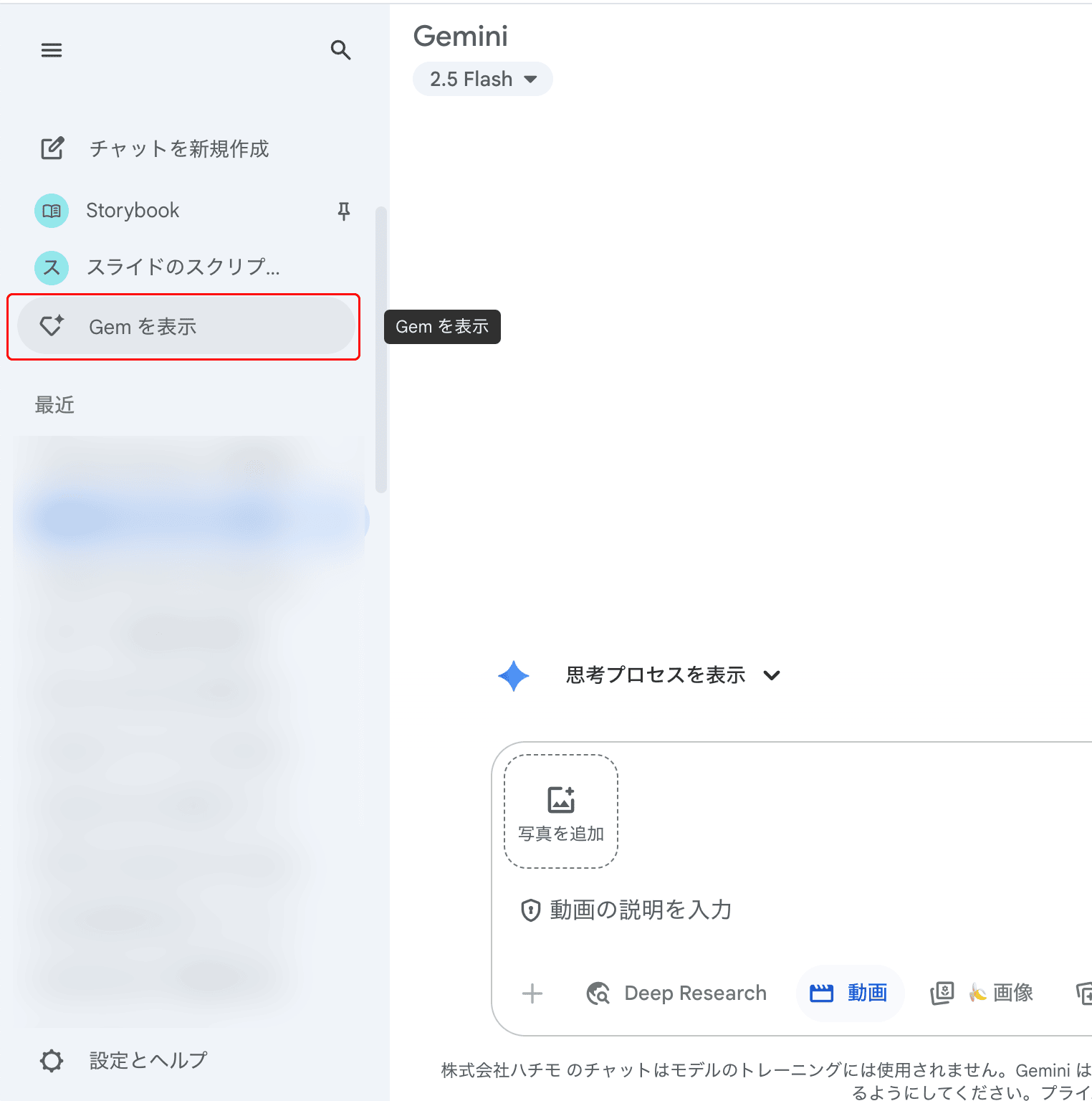Open the スライドのスクリプ Gem
1092x1101 pixels.
[x=183, y=267]
